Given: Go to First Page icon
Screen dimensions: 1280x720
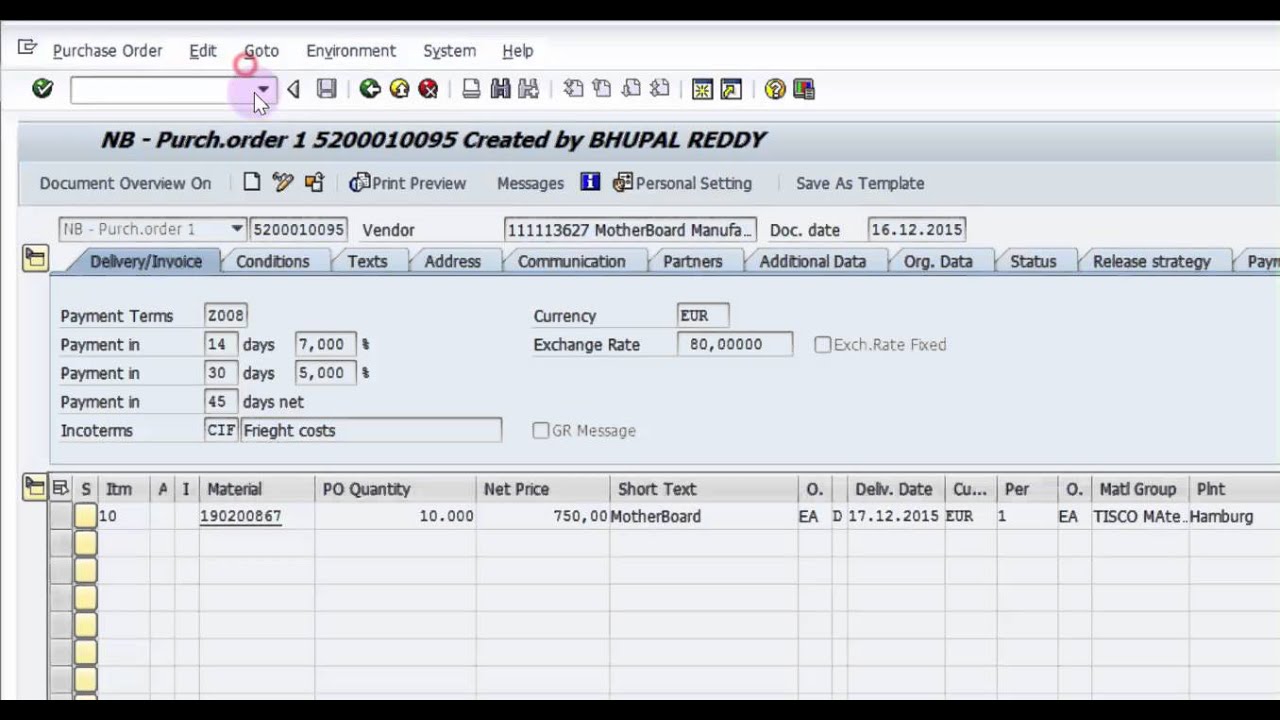Looking at the screenshot, I should point(573,89).
